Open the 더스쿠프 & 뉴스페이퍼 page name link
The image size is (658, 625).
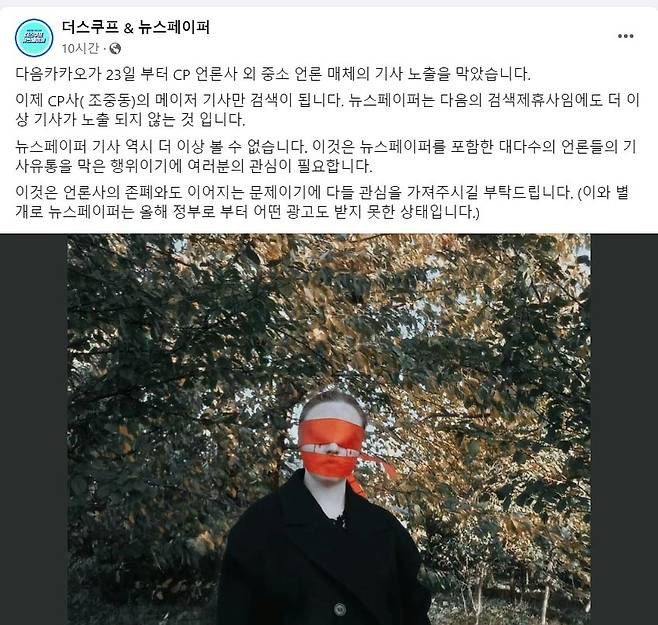point(136,27)
